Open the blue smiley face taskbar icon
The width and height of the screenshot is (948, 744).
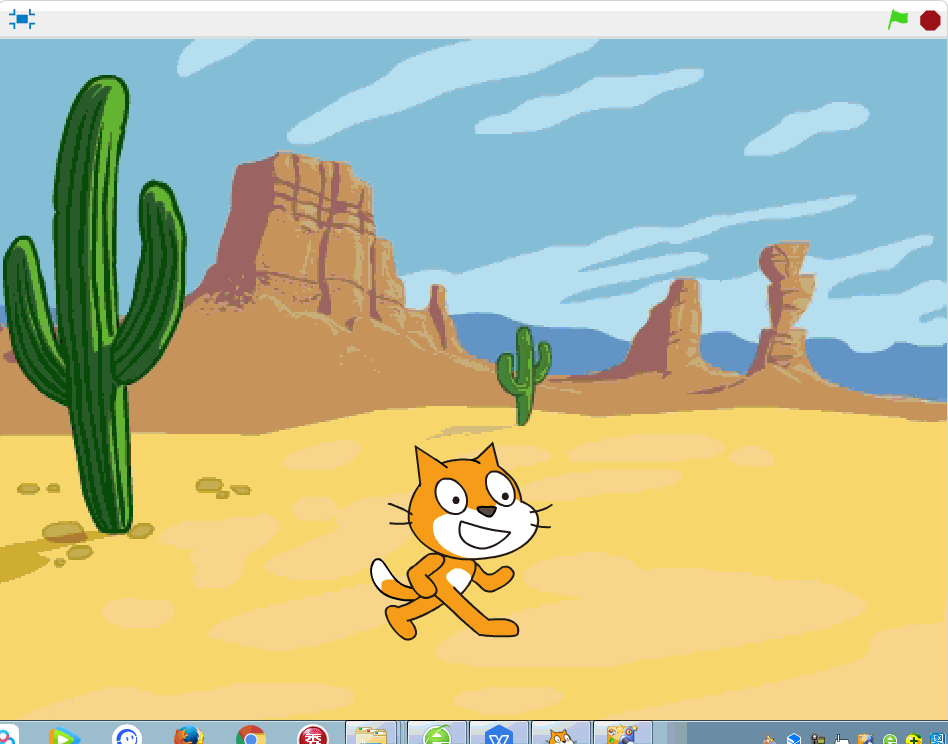coord(127,735)
